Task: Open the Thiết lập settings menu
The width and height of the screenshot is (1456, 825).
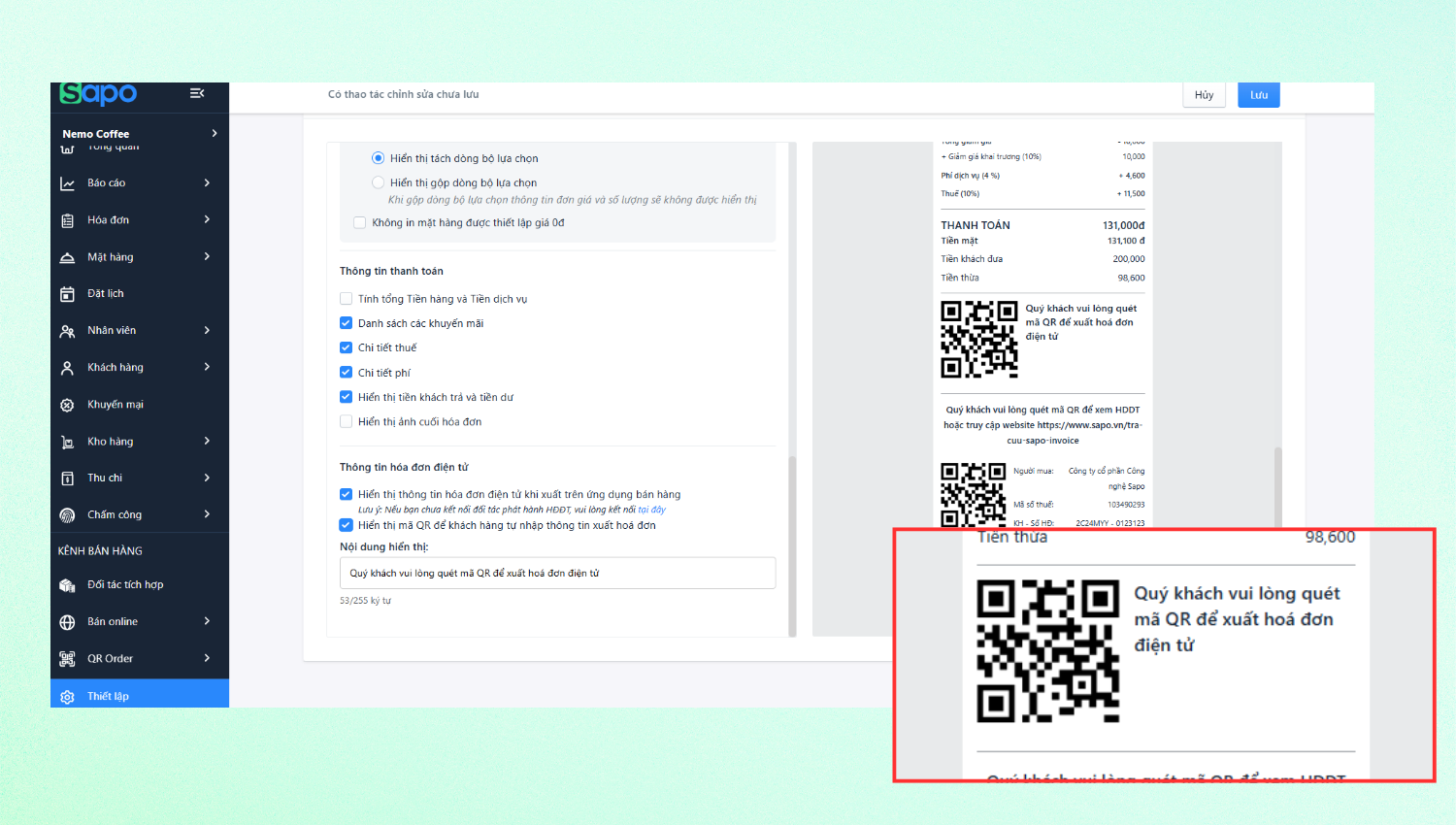Action: (x=140, y=695)
